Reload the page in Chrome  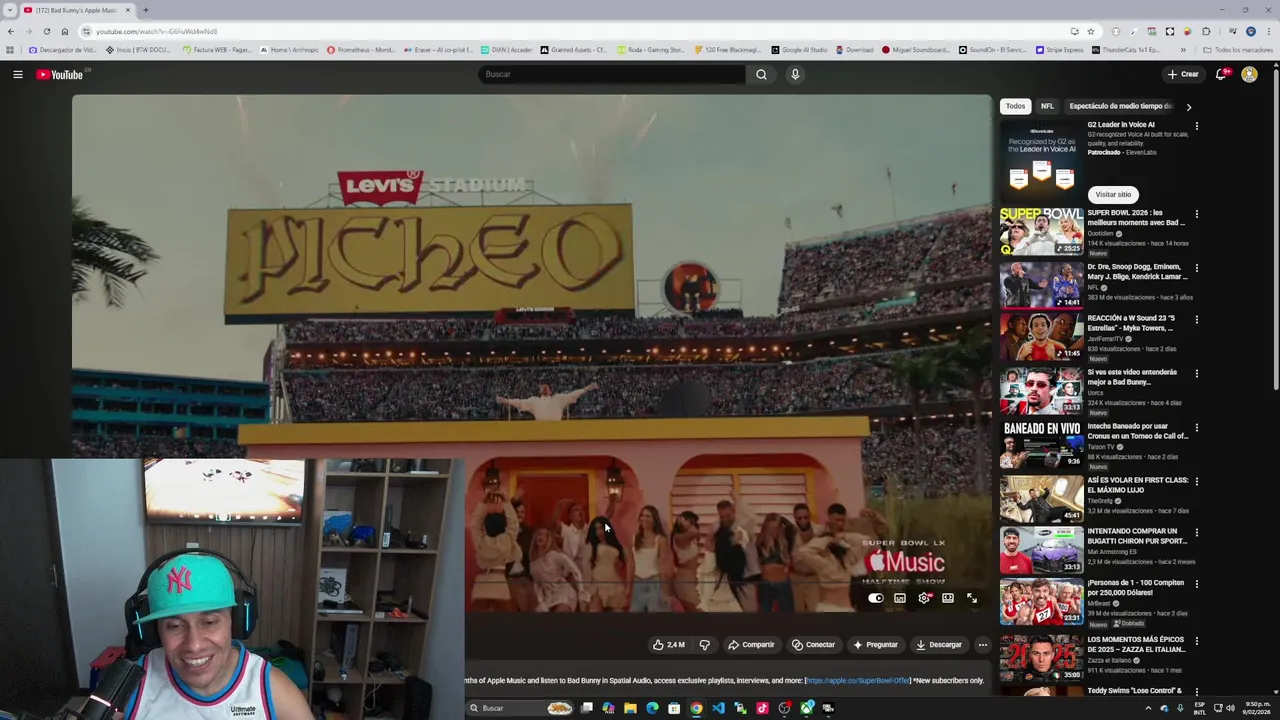[x=46, y=31]
